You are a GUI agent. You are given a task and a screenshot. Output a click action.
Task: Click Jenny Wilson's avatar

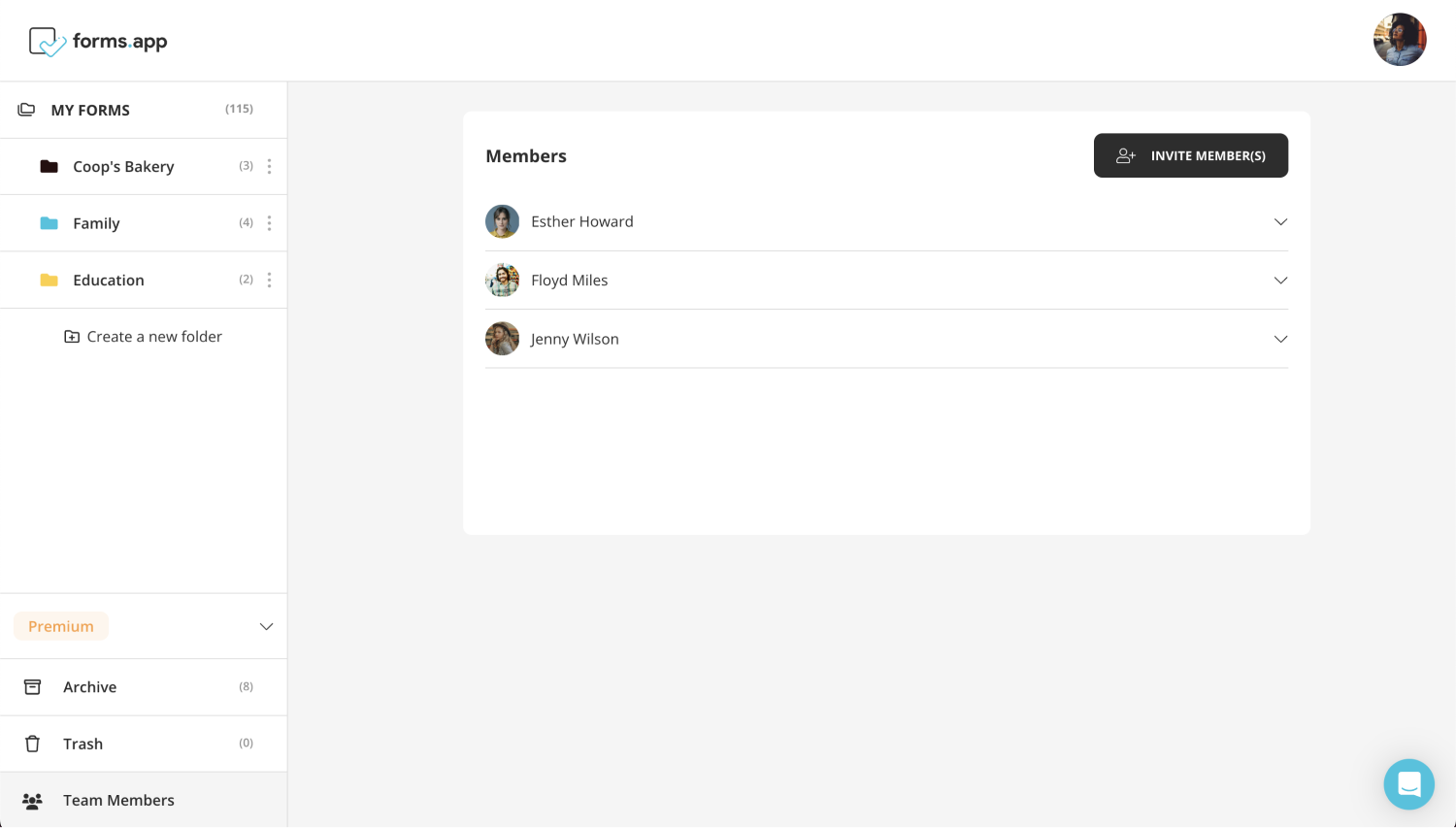tap(502, 339)
